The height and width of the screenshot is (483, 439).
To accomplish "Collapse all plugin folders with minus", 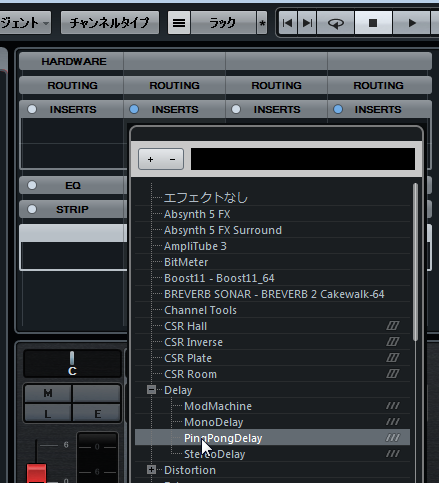I will (x=172, y=159).
